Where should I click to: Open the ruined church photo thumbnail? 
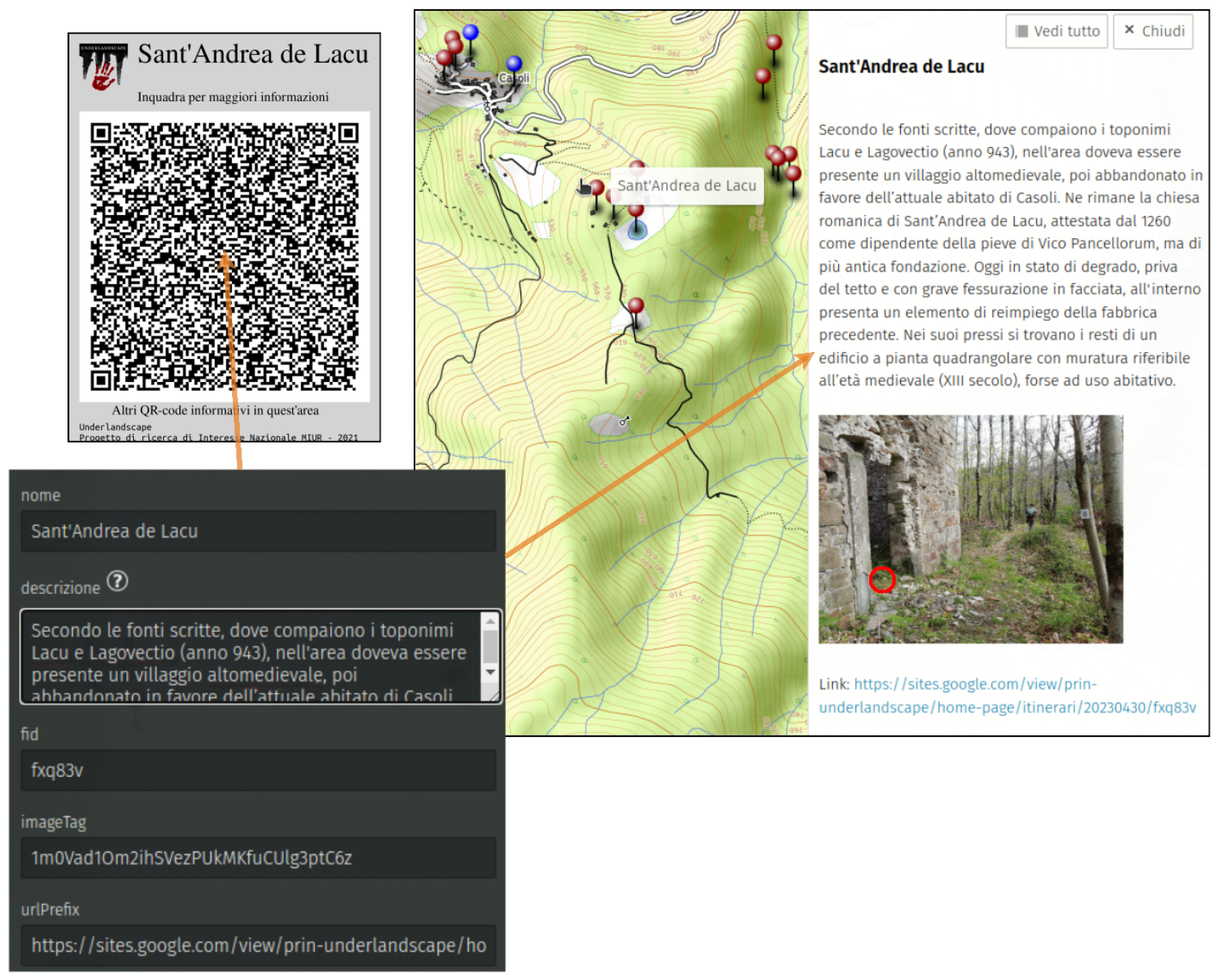point(971,529)
